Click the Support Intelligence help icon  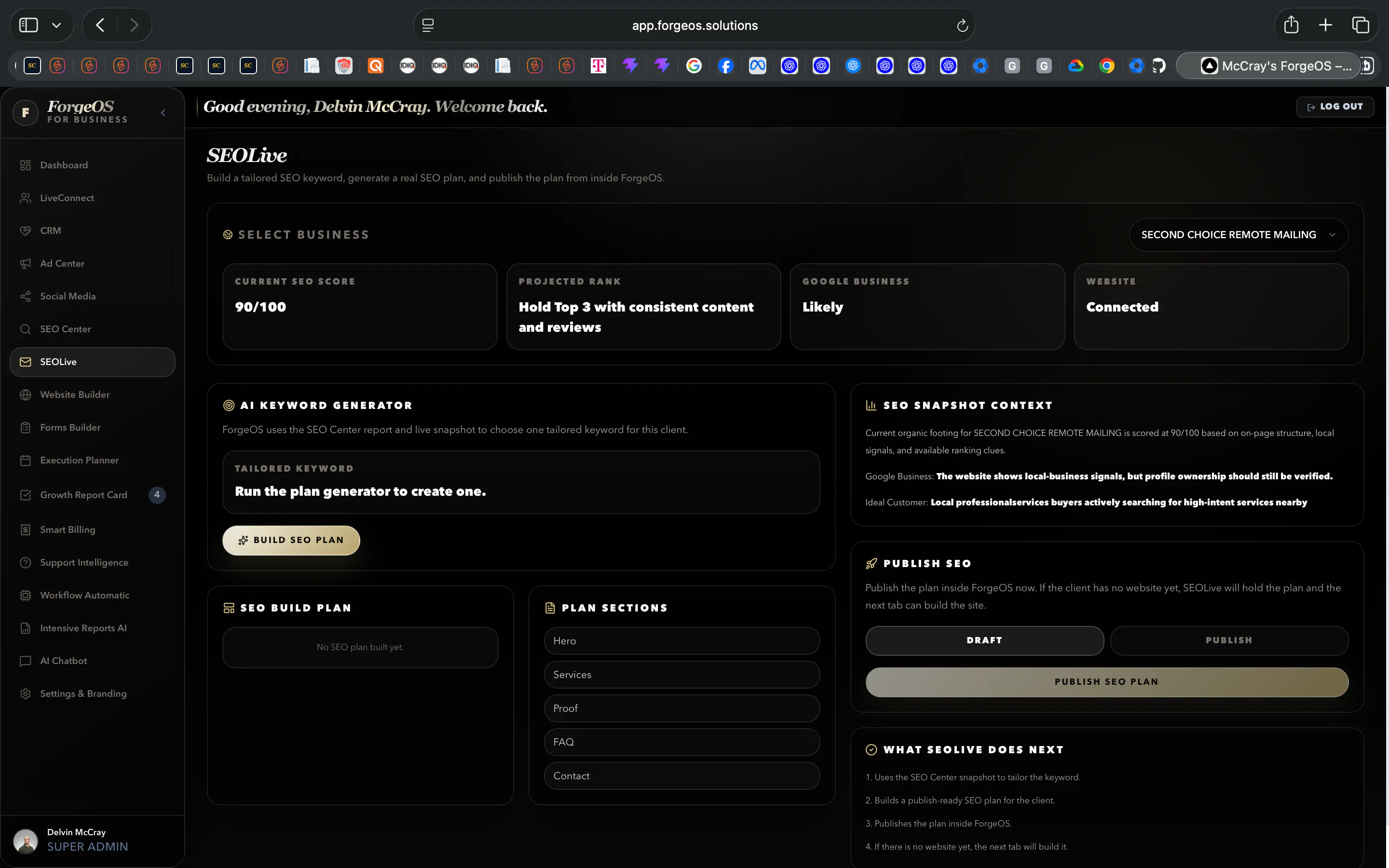point(25,563)
